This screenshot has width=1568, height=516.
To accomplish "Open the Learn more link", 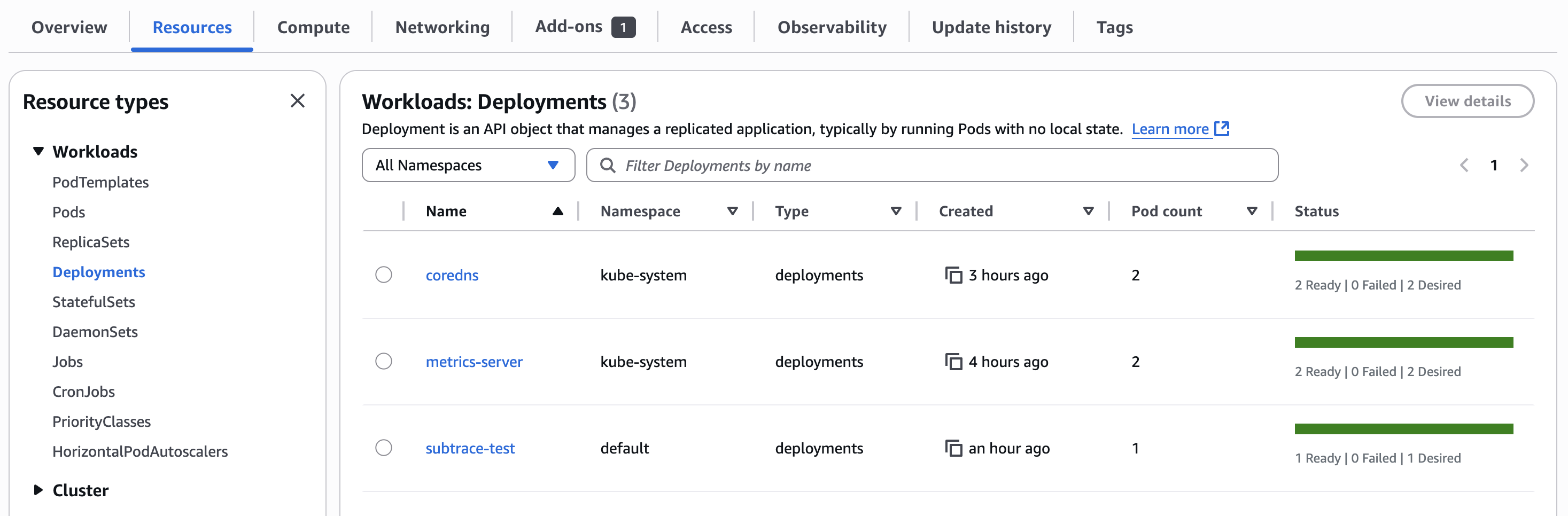I will pos(1170,129).
